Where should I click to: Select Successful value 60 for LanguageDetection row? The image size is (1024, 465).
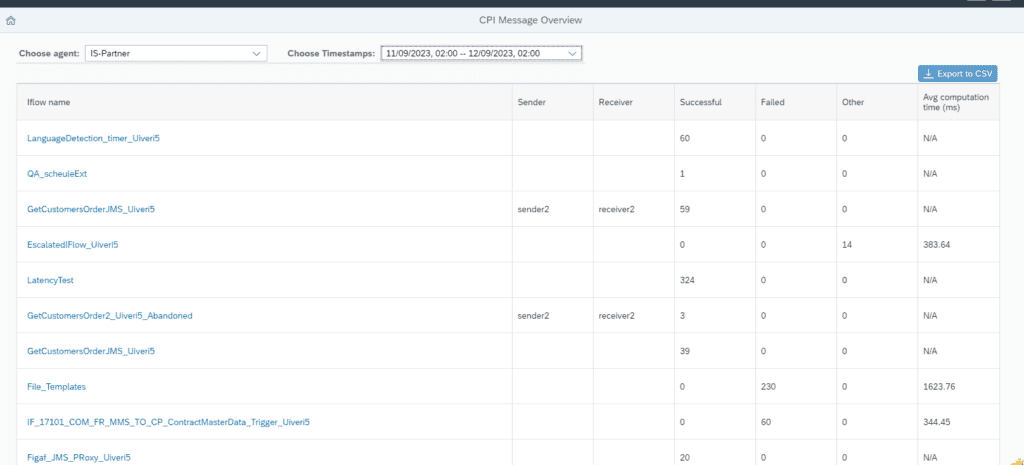(684, 138)
